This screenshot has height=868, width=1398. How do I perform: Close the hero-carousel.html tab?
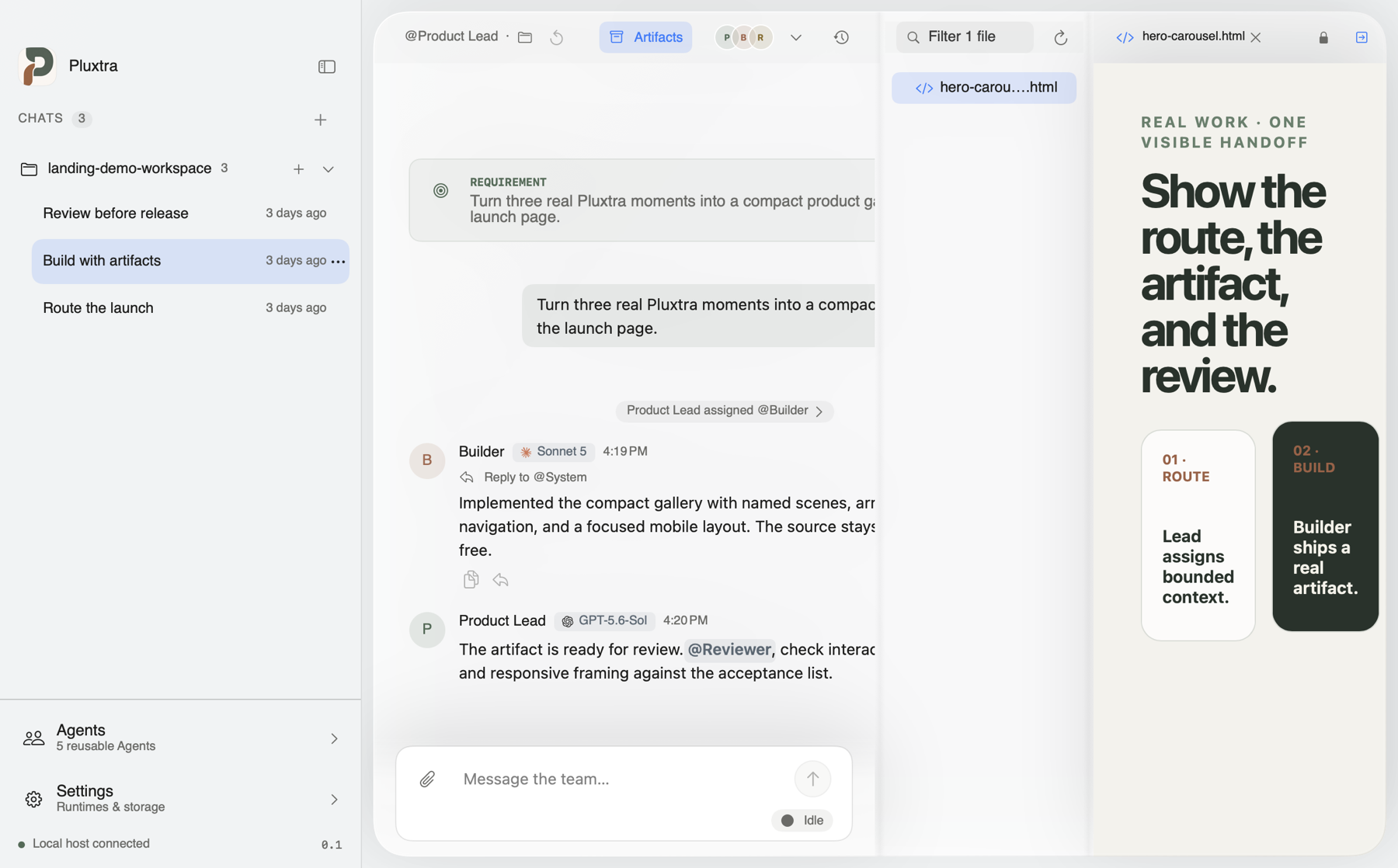tap(1256, 37)
